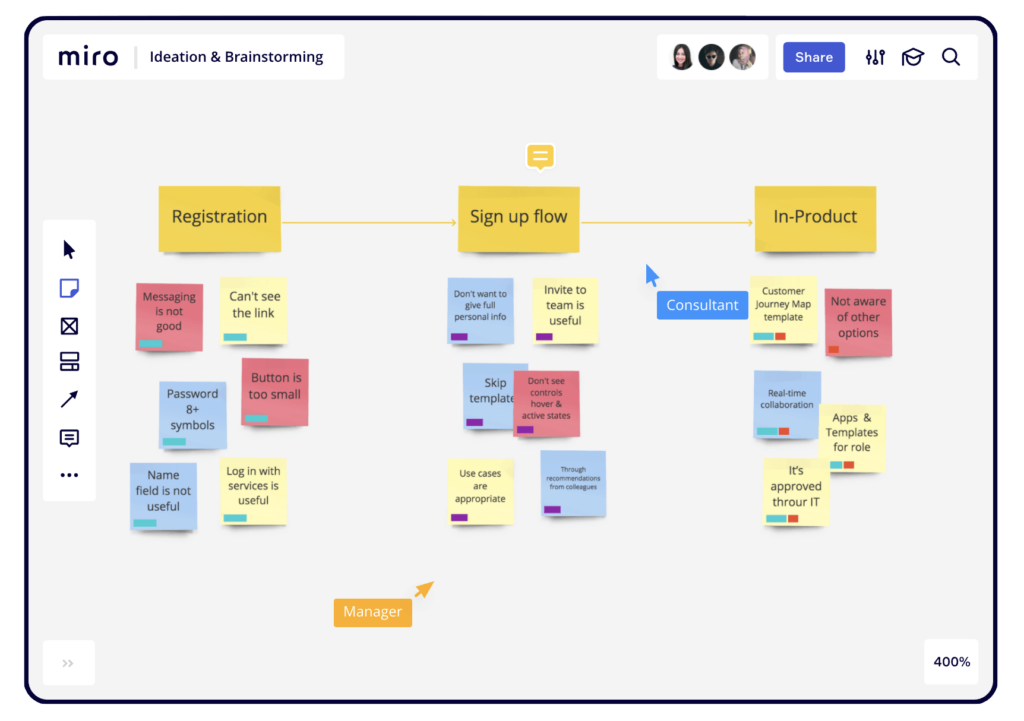Open the 400% zoom level control
This screenshot has width=1024, height=721.
[952, 662]
